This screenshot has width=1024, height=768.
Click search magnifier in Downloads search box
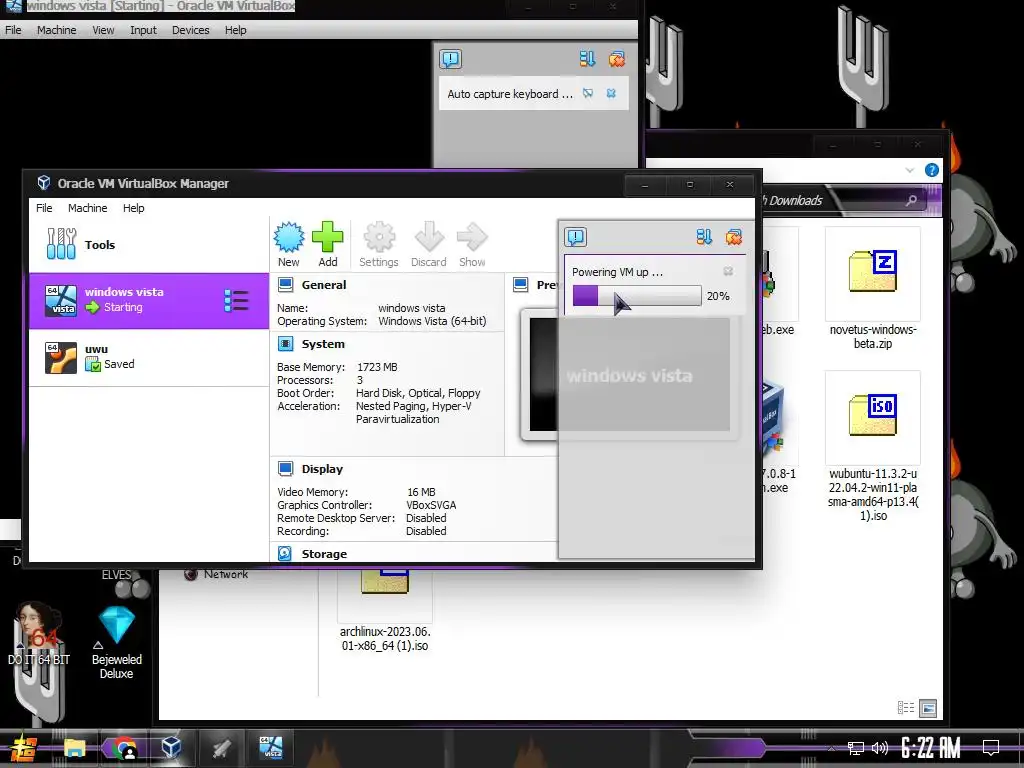tap(912, 200)
